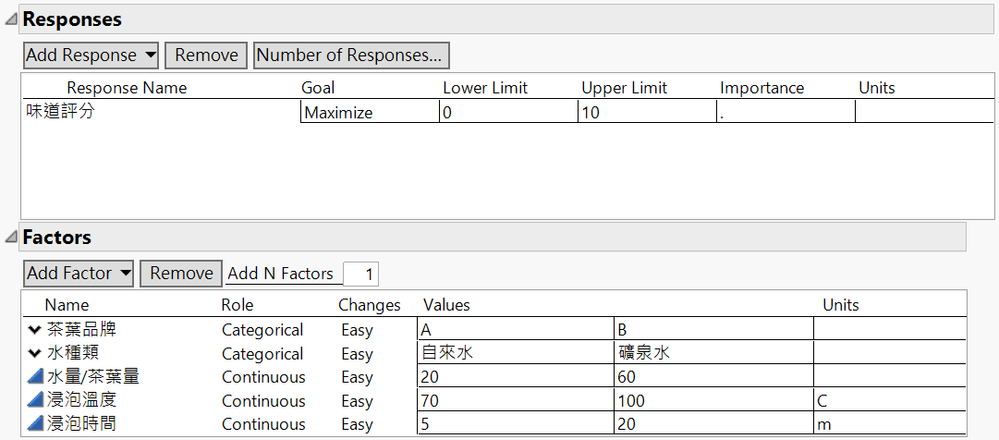Click the continuous icon beside 浸泡時間
This screenshot has width=999, height=440.
pos(35,424)
